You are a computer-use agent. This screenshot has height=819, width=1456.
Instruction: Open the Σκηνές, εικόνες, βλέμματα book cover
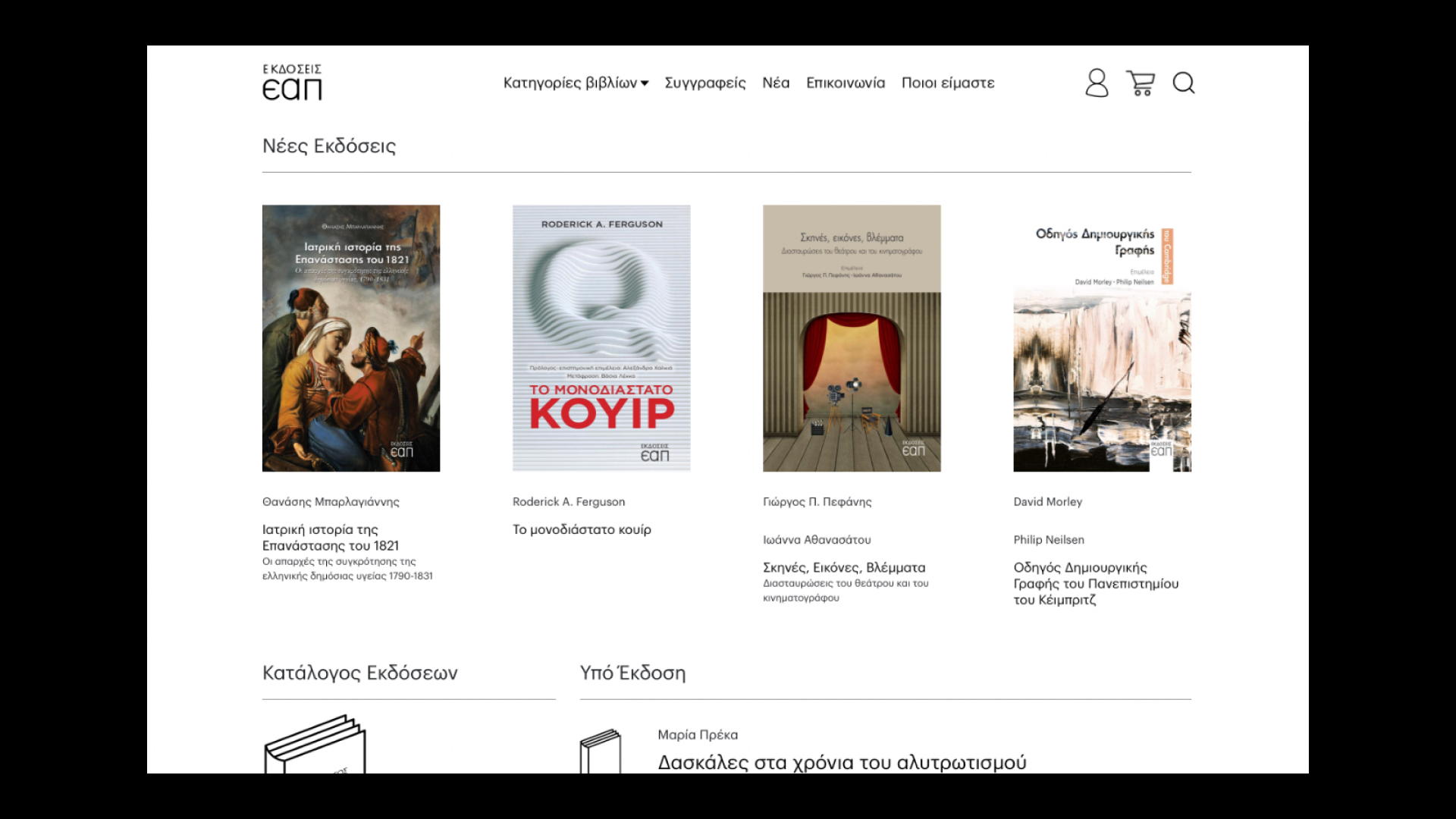tap(852, 338)
